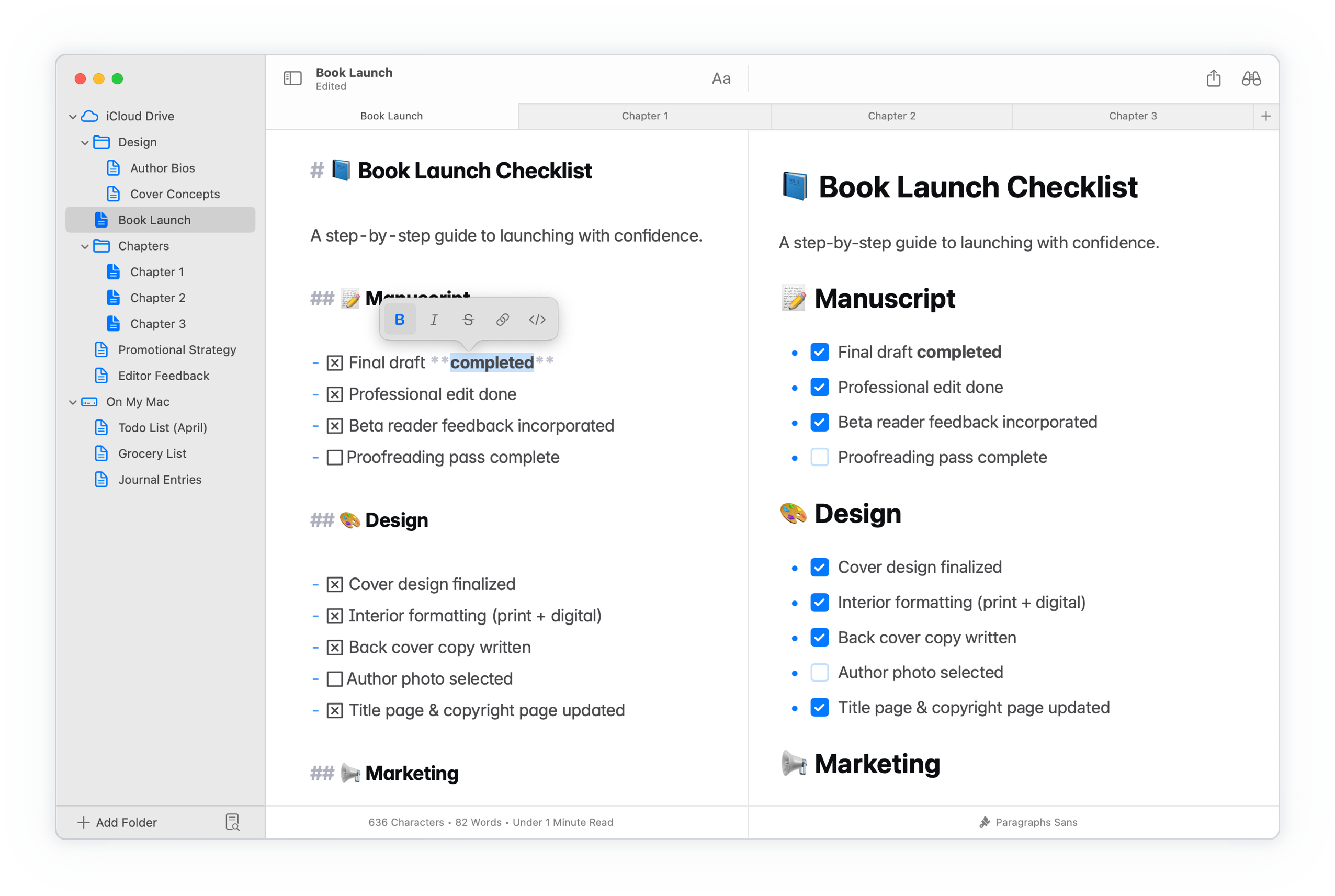The image size is (1335, 896).
Task: Click the word count status text
Action: click(x=490, y=822)
